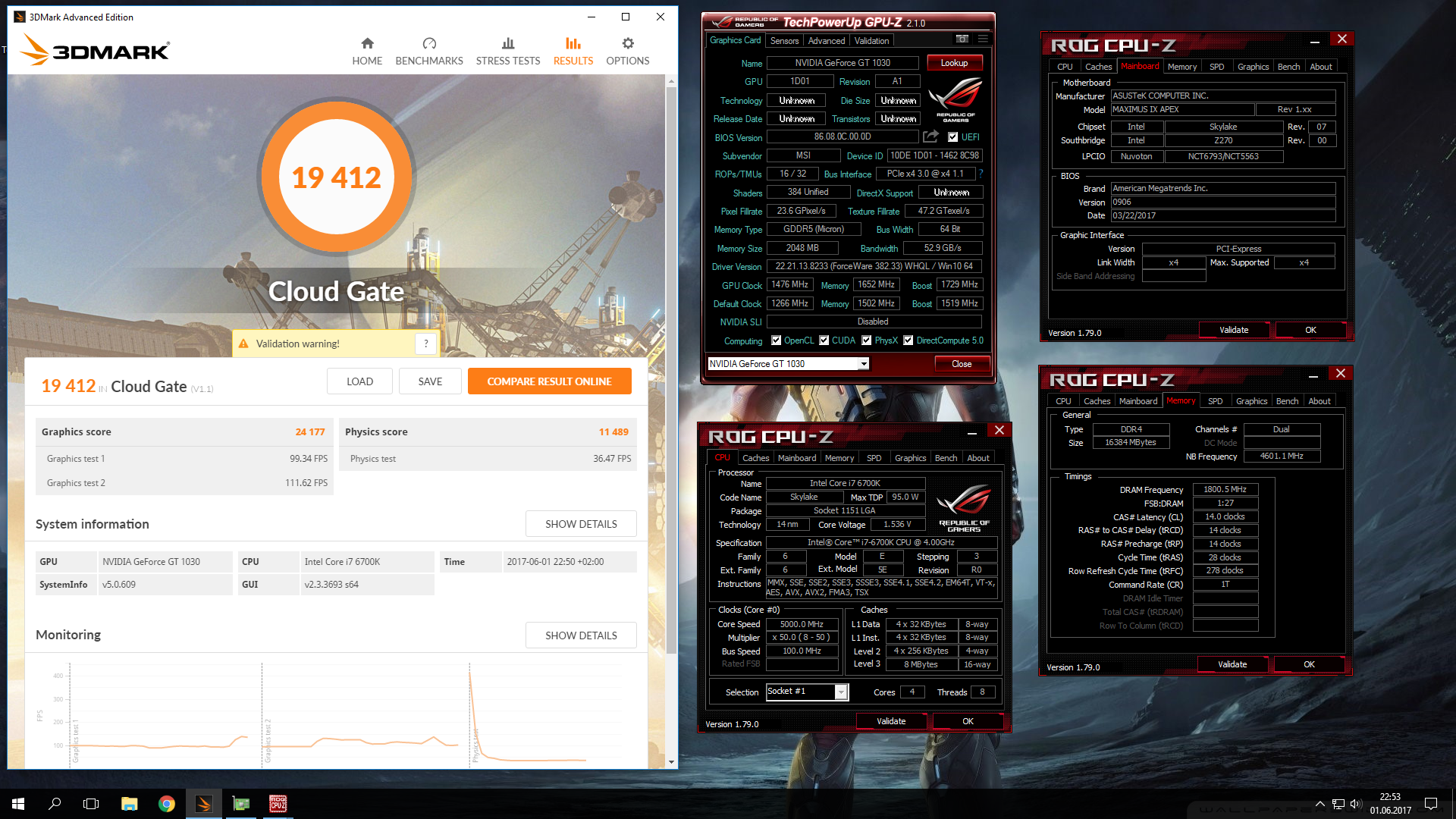1456x819 pixels.
Task: Open the RESULTS page in 3DMark
Action: [x=573, y=52]
